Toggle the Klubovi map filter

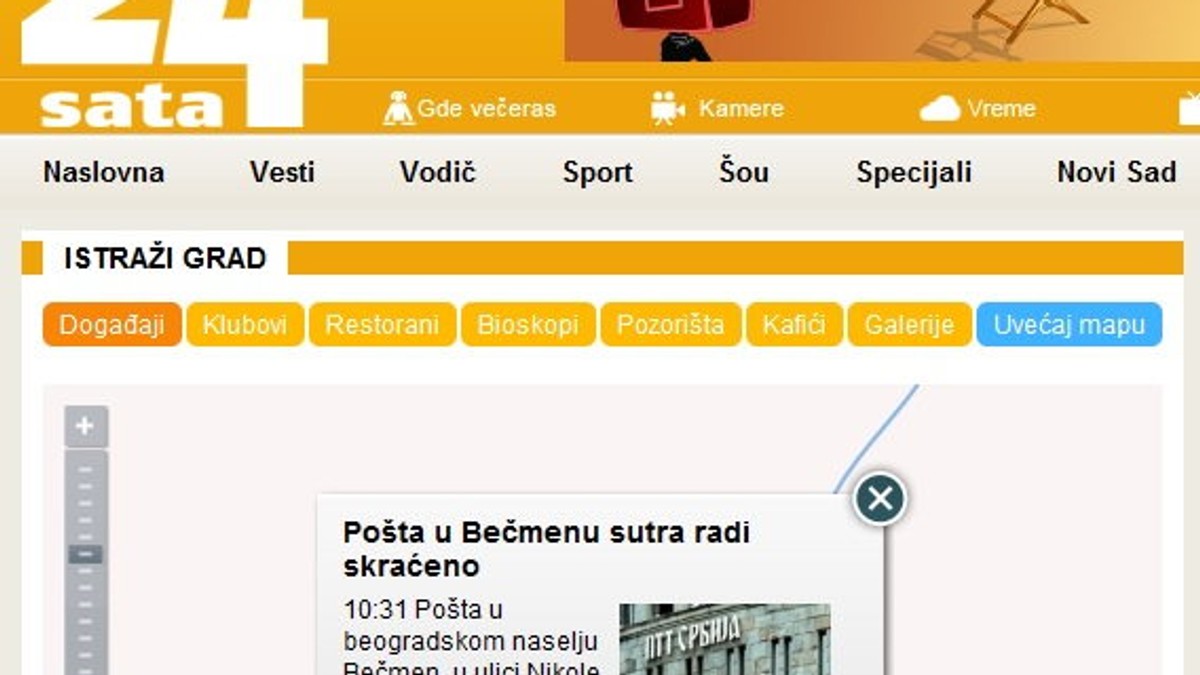point(245,325)
